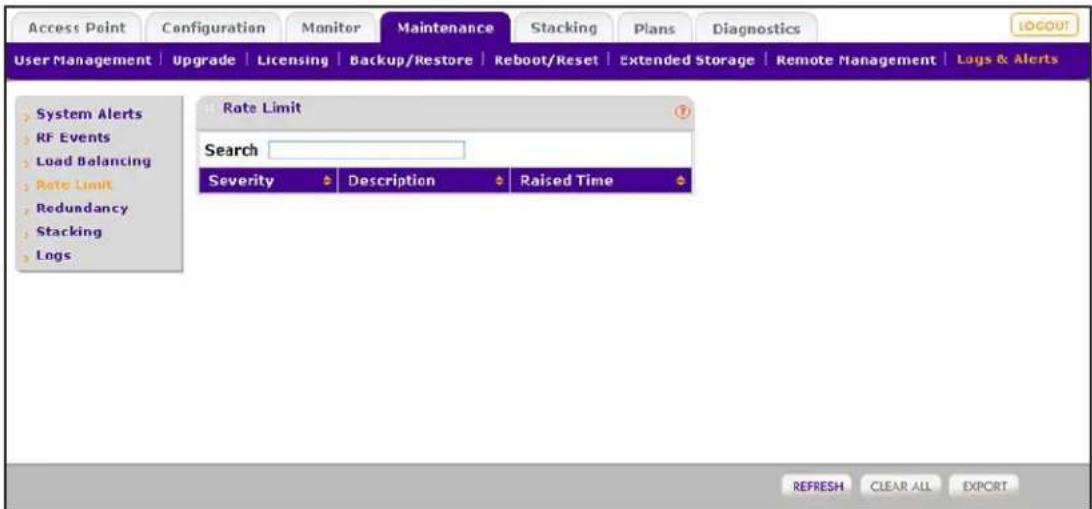Sort by Raised Time column arrow
The image size is (1092, 509).
(x=680, y=181)
